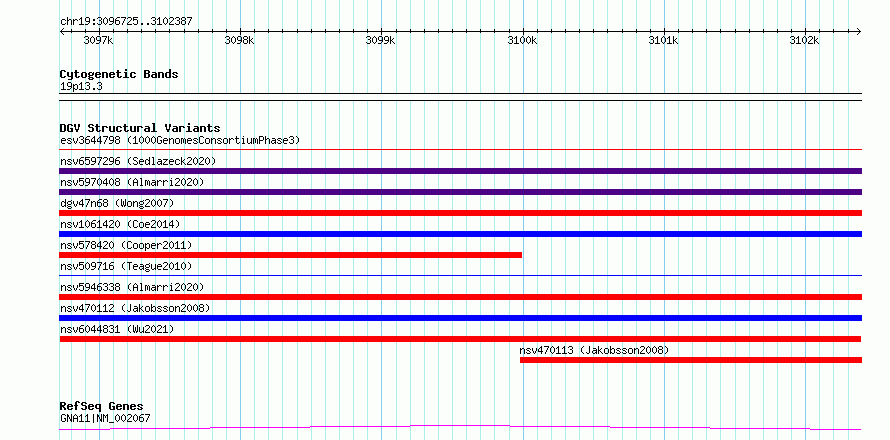Screen dimensions: 890x440
Task: Select the purple bar under nsv5970408
Action: 460,192
